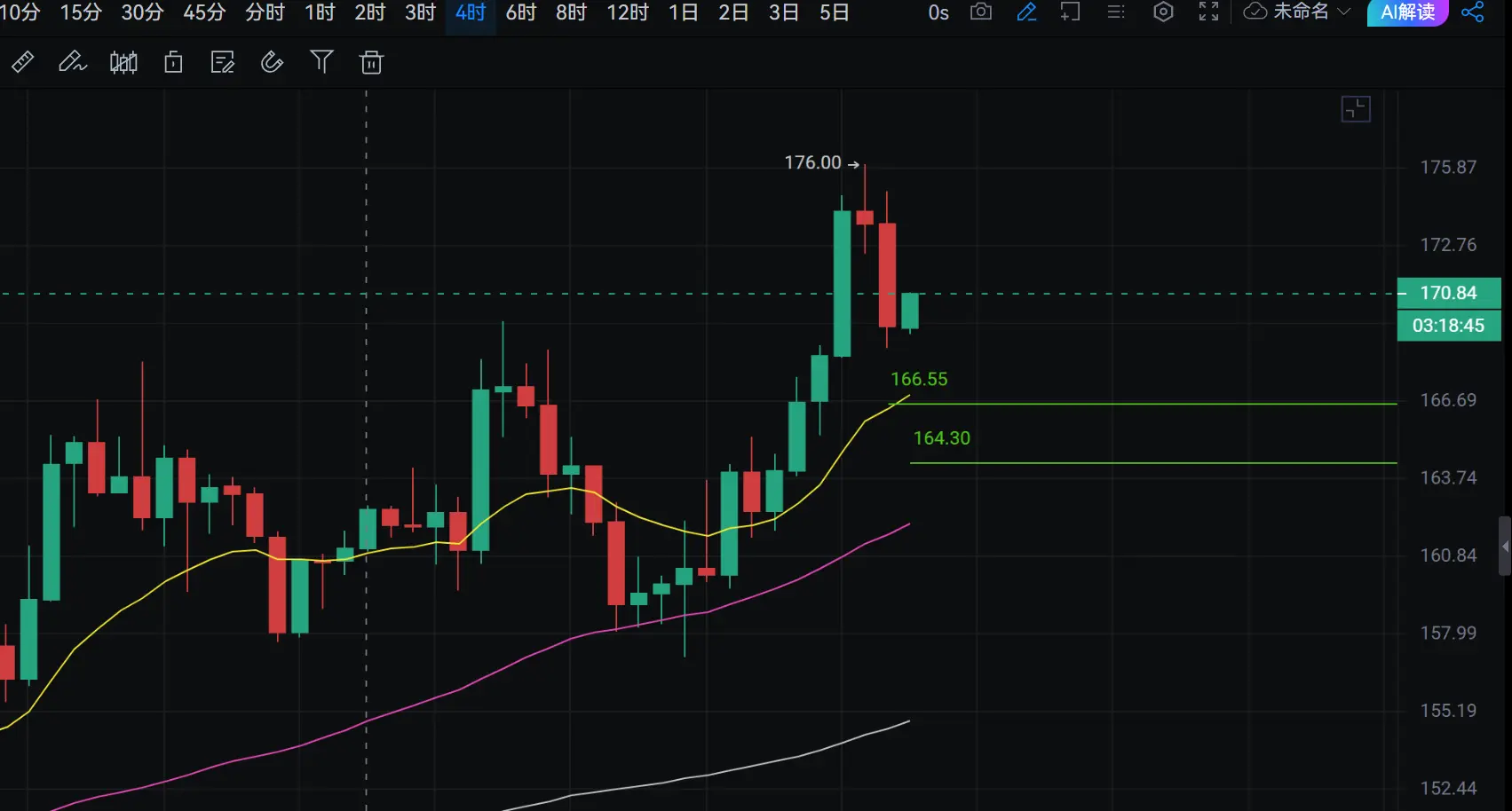Open the note editing tool
Screen dimensions: 1512x811
tap(223, 62)
